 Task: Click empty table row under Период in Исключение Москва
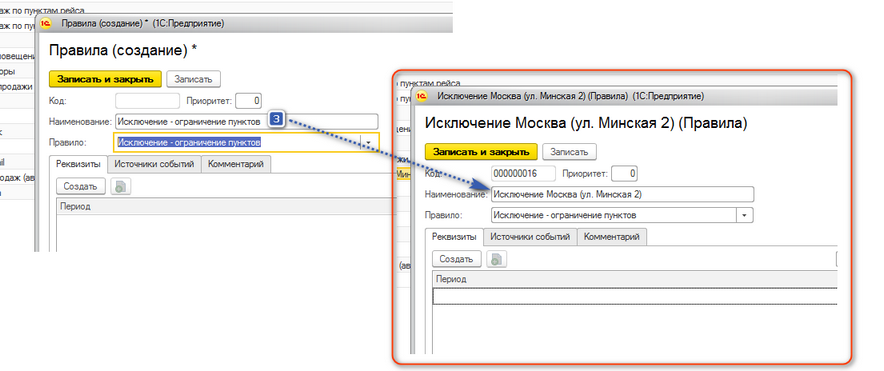click(634, 297)
